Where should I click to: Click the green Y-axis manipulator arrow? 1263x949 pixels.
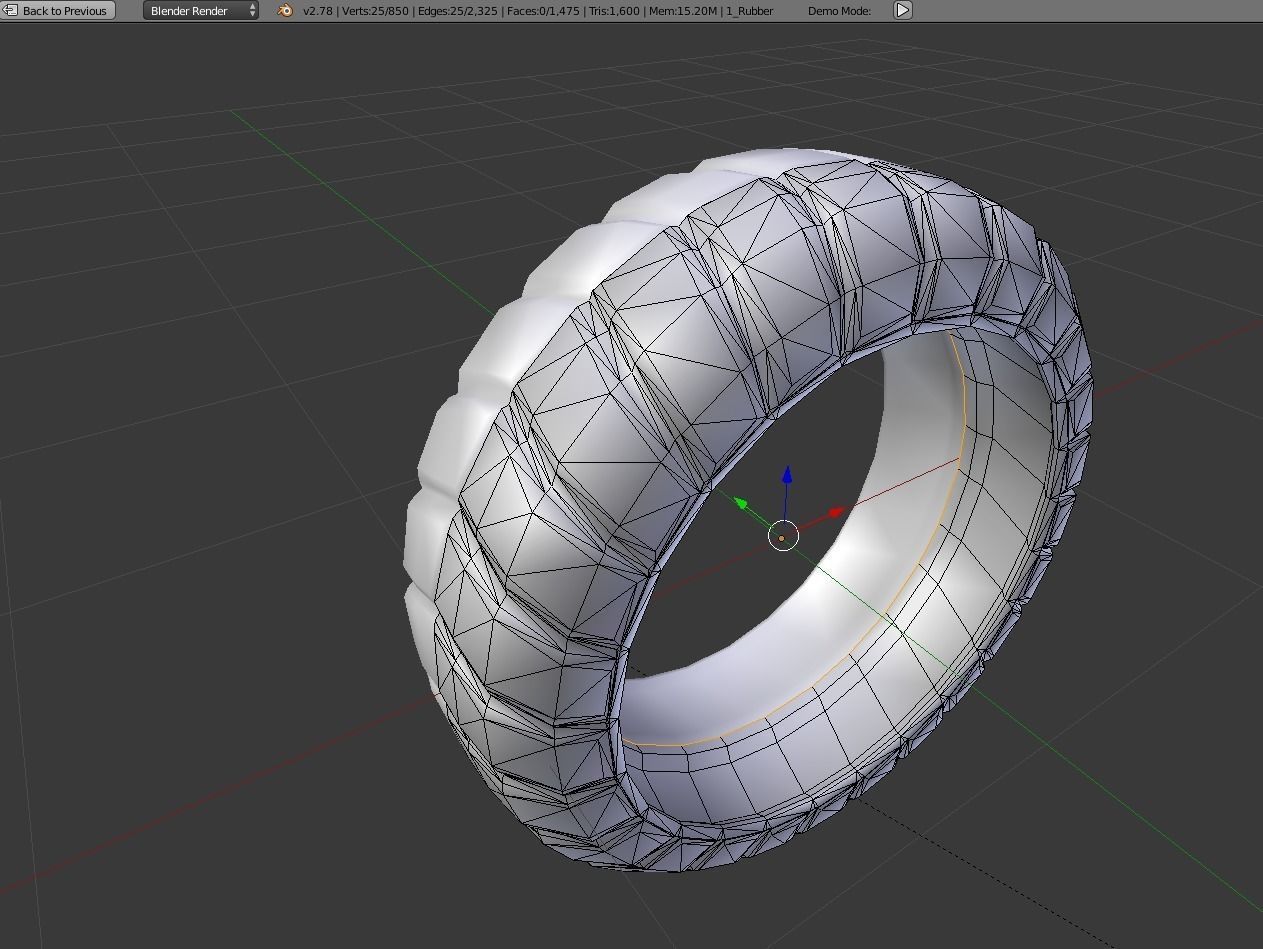coord(743,503)
